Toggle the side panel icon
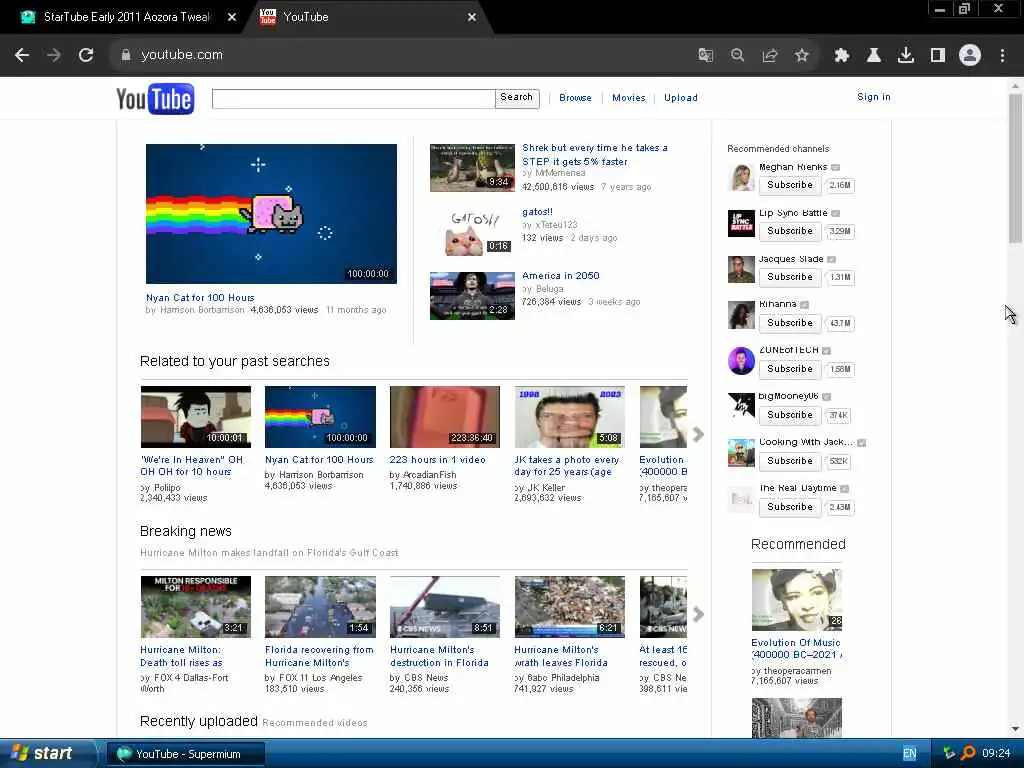The height and width of the screenshot is (768, 1024). point(938,56)
